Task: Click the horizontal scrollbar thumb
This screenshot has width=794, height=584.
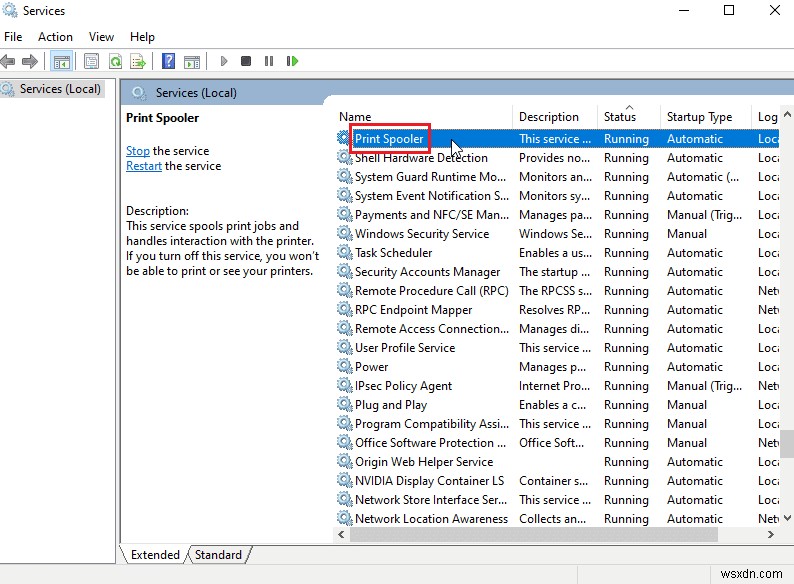Action: click(x=534, y=534)
